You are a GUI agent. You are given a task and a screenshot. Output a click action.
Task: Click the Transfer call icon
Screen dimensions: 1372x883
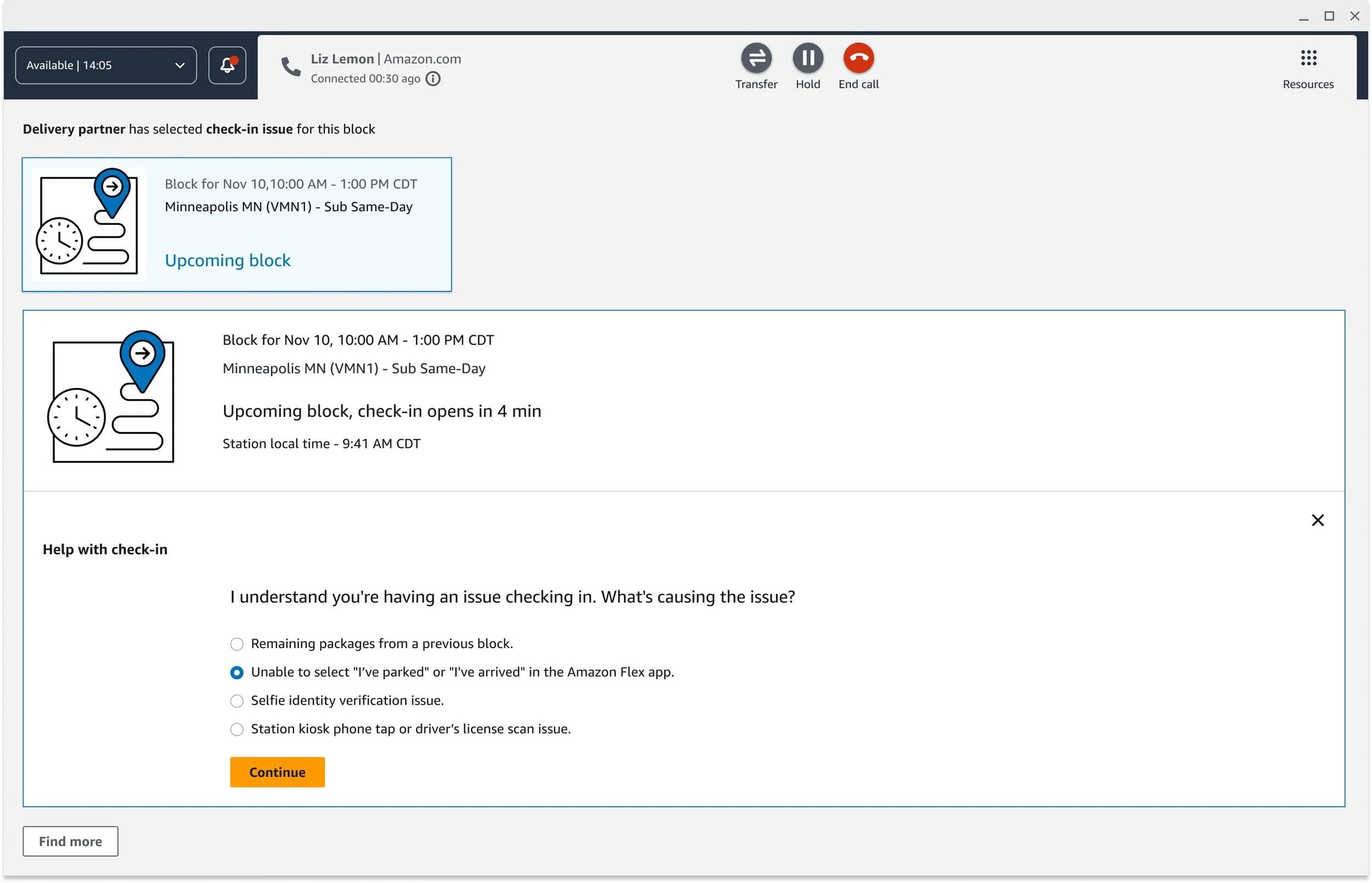click(x=756, y=58)
